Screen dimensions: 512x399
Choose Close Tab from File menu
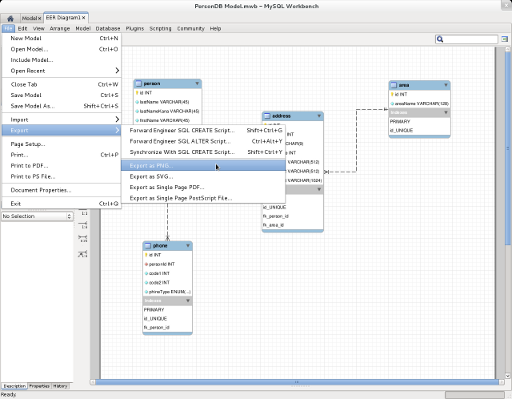[x=62, y=85]
